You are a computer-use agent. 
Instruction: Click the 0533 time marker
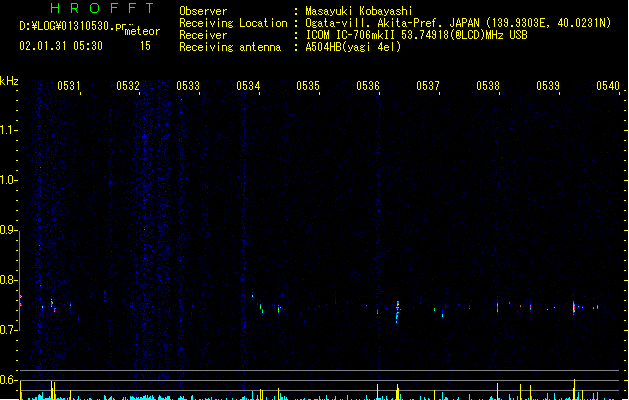point(188,85)
